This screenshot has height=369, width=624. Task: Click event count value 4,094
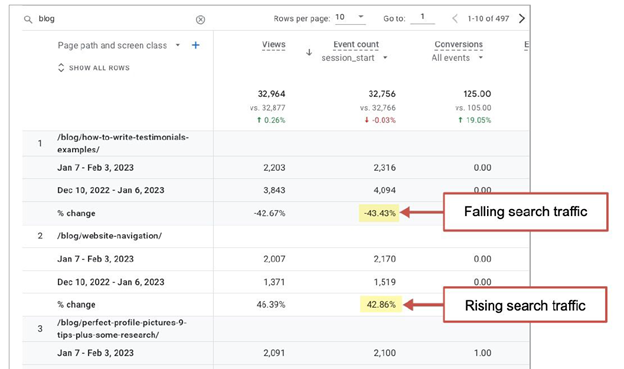384,190
